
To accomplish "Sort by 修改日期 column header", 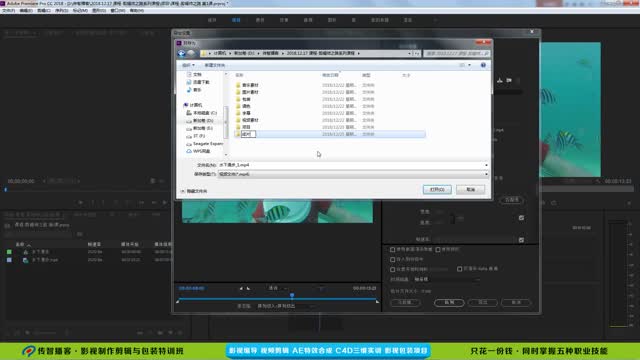I will click(x=330, y=76).
